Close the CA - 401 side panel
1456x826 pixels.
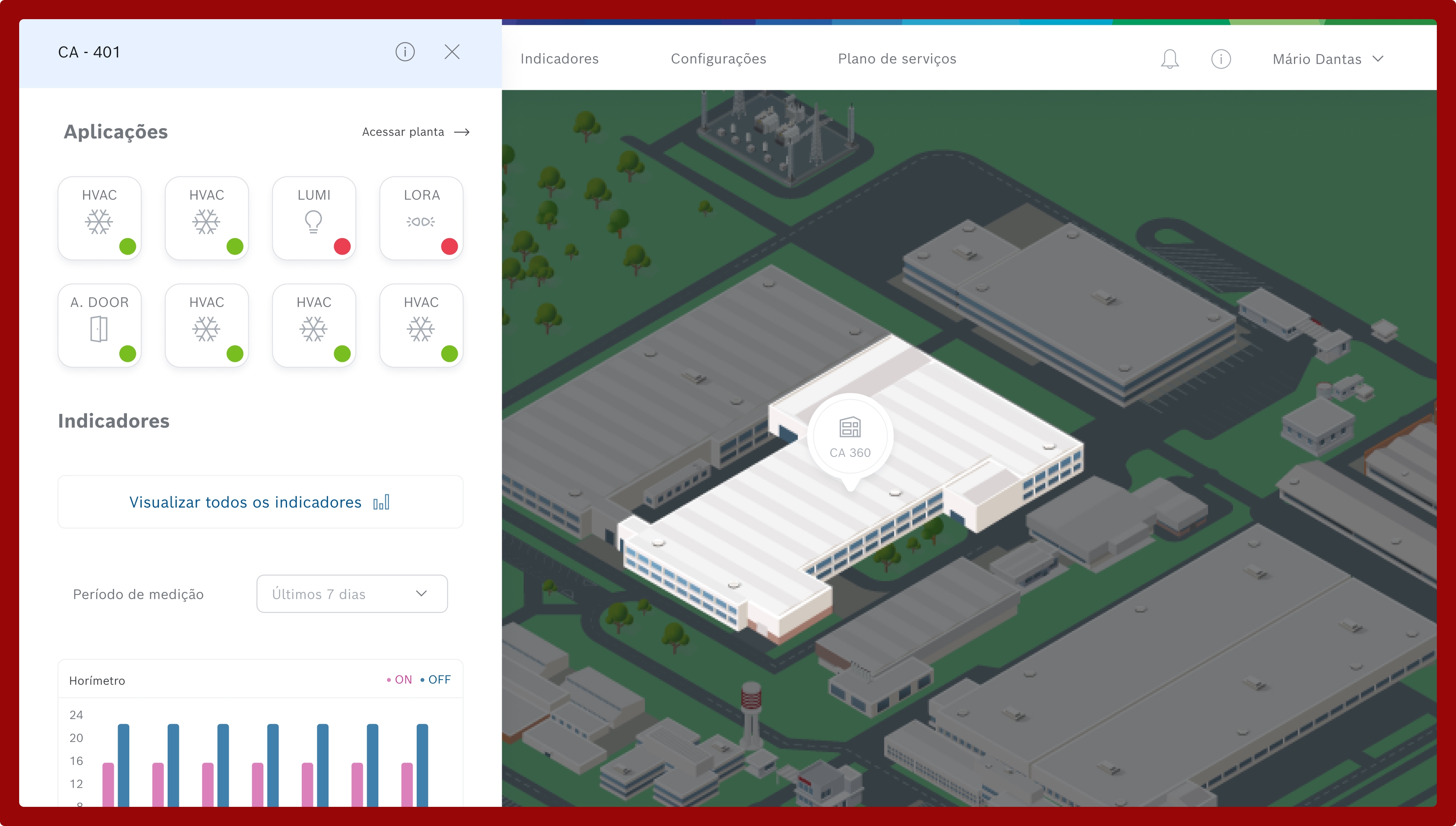[452, 52]
